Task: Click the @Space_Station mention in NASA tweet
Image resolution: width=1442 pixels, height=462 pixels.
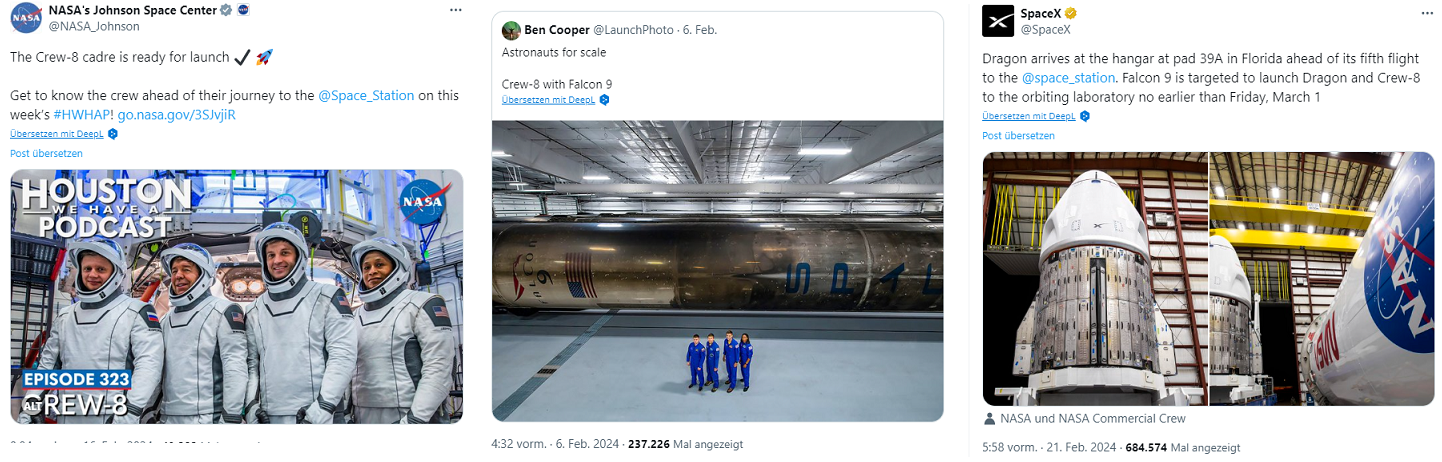Action: point(365,96)
